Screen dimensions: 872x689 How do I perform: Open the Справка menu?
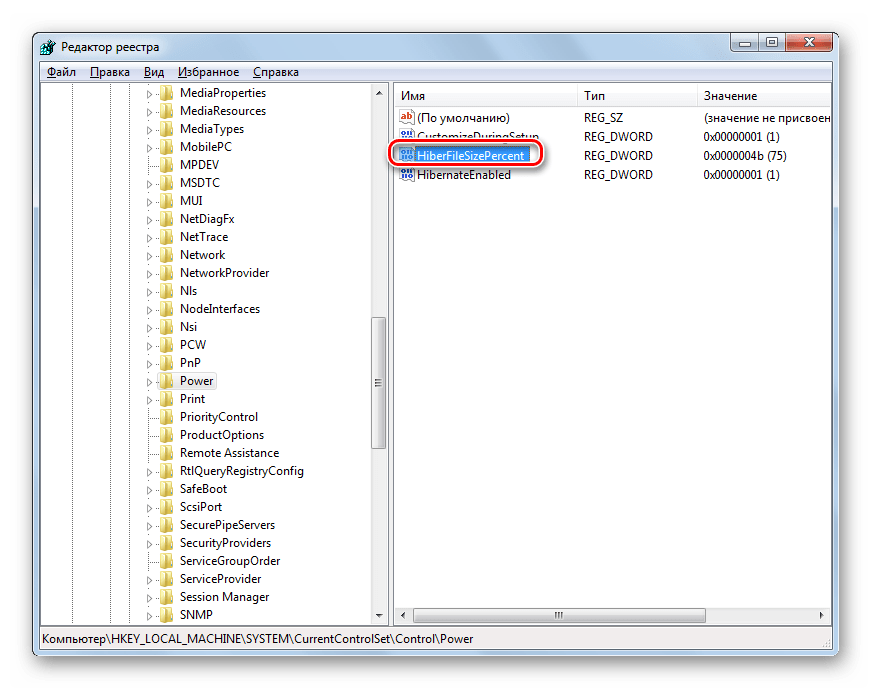[276, 72]
